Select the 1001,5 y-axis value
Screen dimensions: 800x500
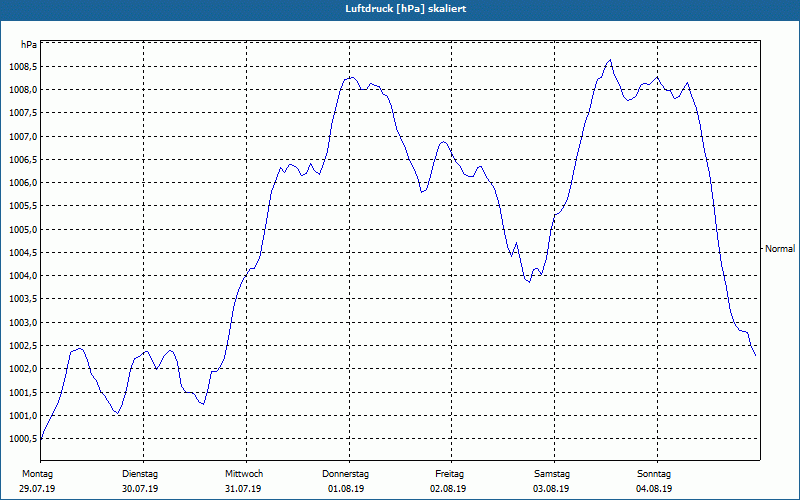23,392
